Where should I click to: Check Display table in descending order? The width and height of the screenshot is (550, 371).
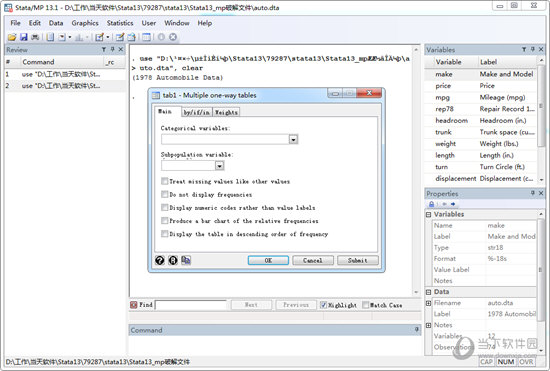[165, 234]
